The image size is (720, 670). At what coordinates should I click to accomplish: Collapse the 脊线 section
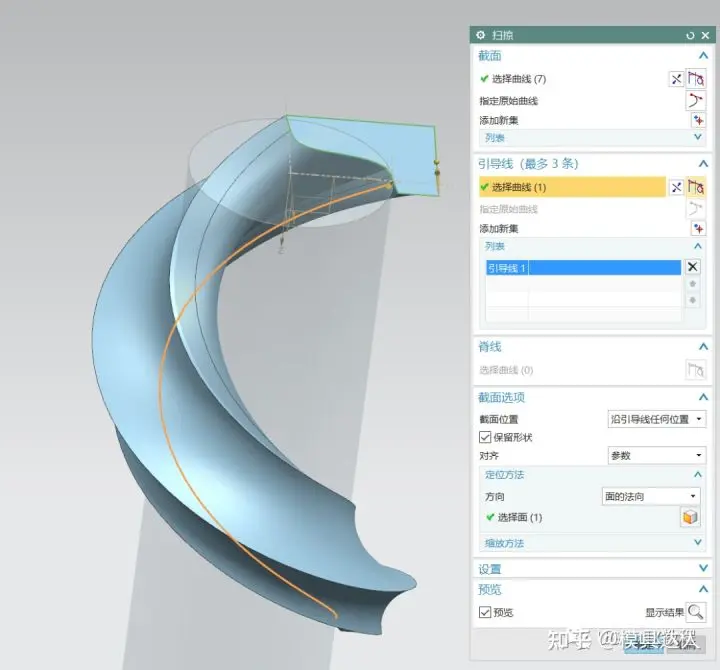703,347
